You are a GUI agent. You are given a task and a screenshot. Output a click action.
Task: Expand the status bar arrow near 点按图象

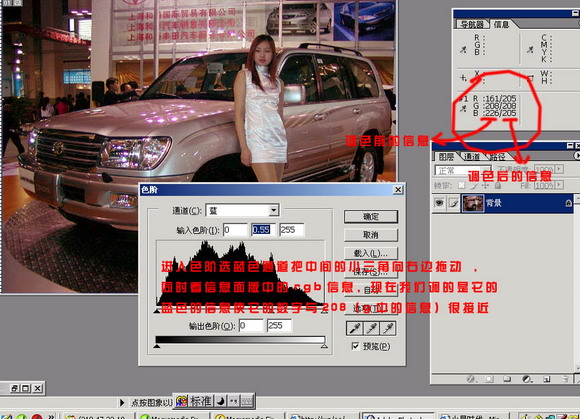coord(122,402)
